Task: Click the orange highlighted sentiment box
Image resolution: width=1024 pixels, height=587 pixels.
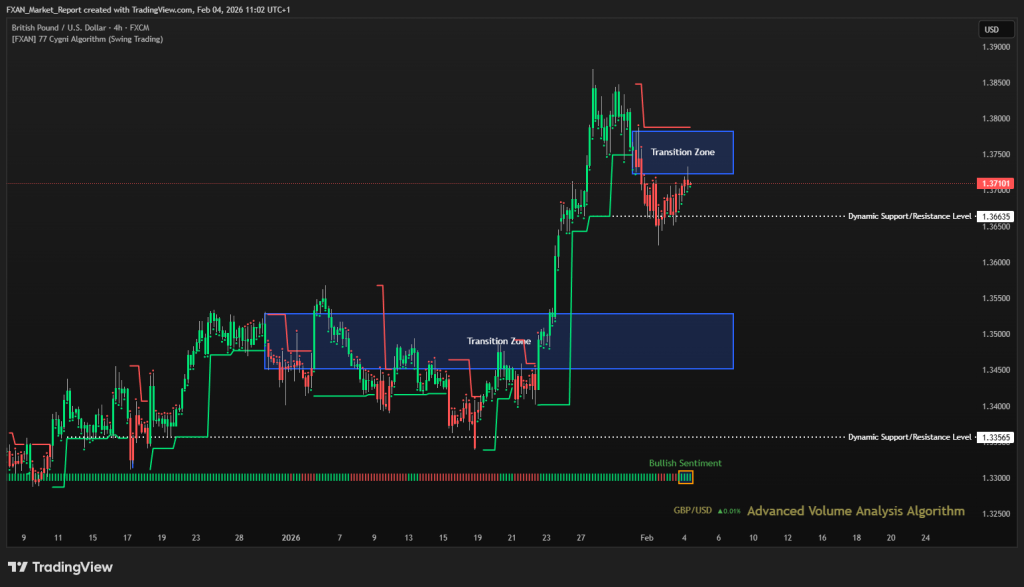Action: [685, 477]
